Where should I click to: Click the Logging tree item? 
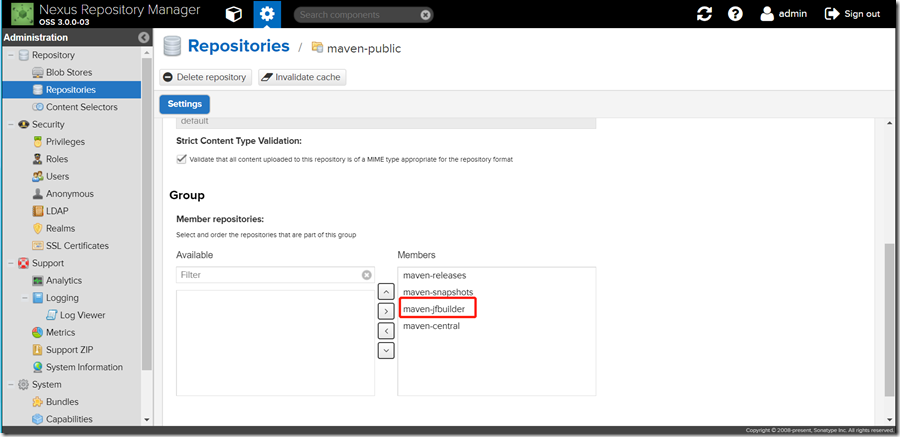click(62, 298)
